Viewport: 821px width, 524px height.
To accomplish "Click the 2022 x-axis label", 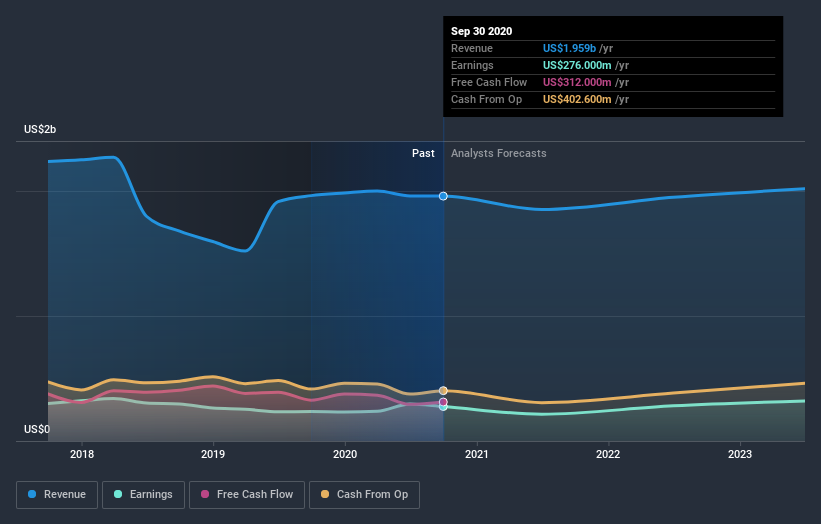I will click(608, 454).
